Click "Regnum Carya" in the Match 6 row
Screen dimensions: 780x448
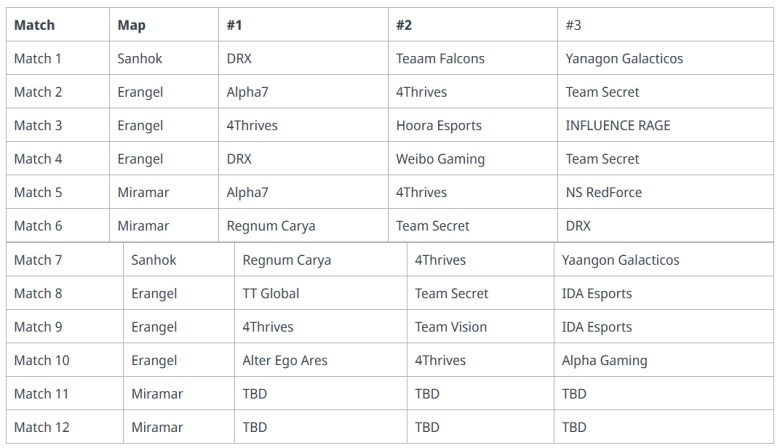click(x=271, y=226)
